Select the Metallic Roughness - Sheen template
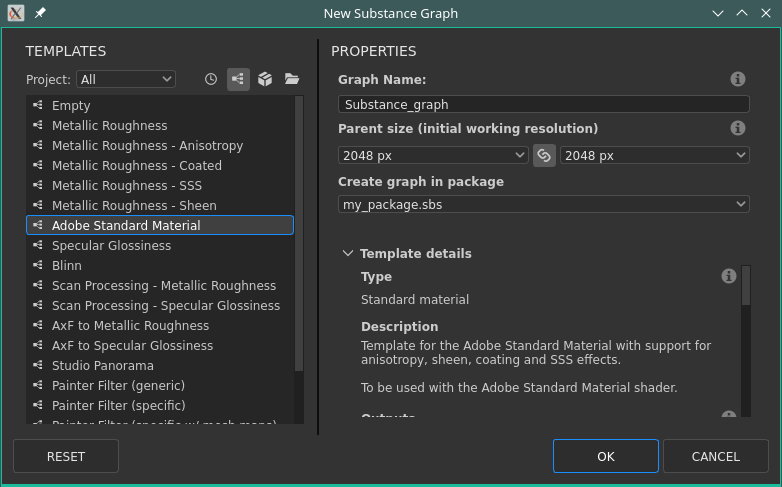 tap(134, 206)
